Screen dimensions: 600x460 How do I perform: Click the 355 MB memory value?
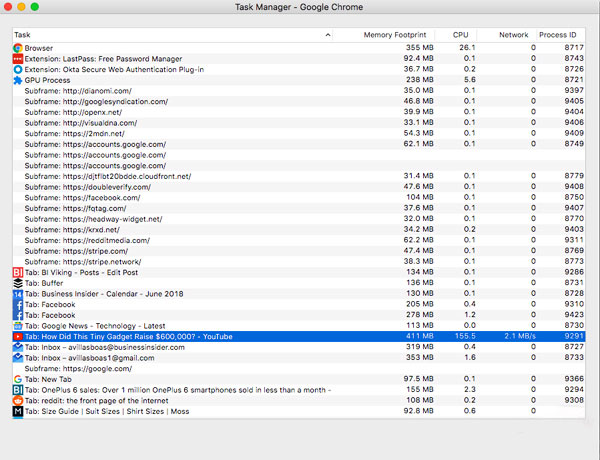coord(419,48)
